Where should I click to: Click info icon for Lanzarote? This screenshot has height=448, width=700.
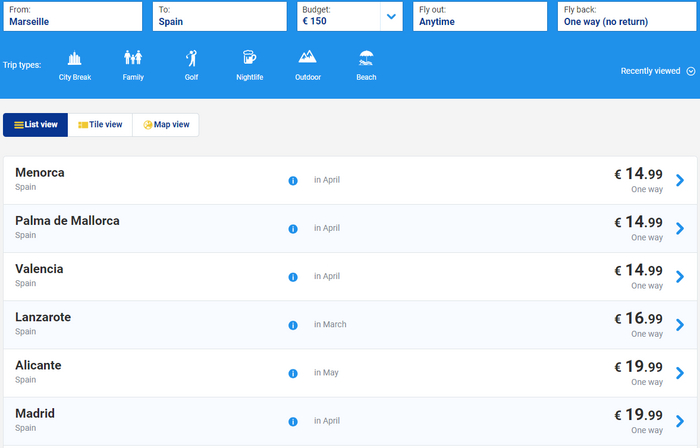(x=293, y=325)
